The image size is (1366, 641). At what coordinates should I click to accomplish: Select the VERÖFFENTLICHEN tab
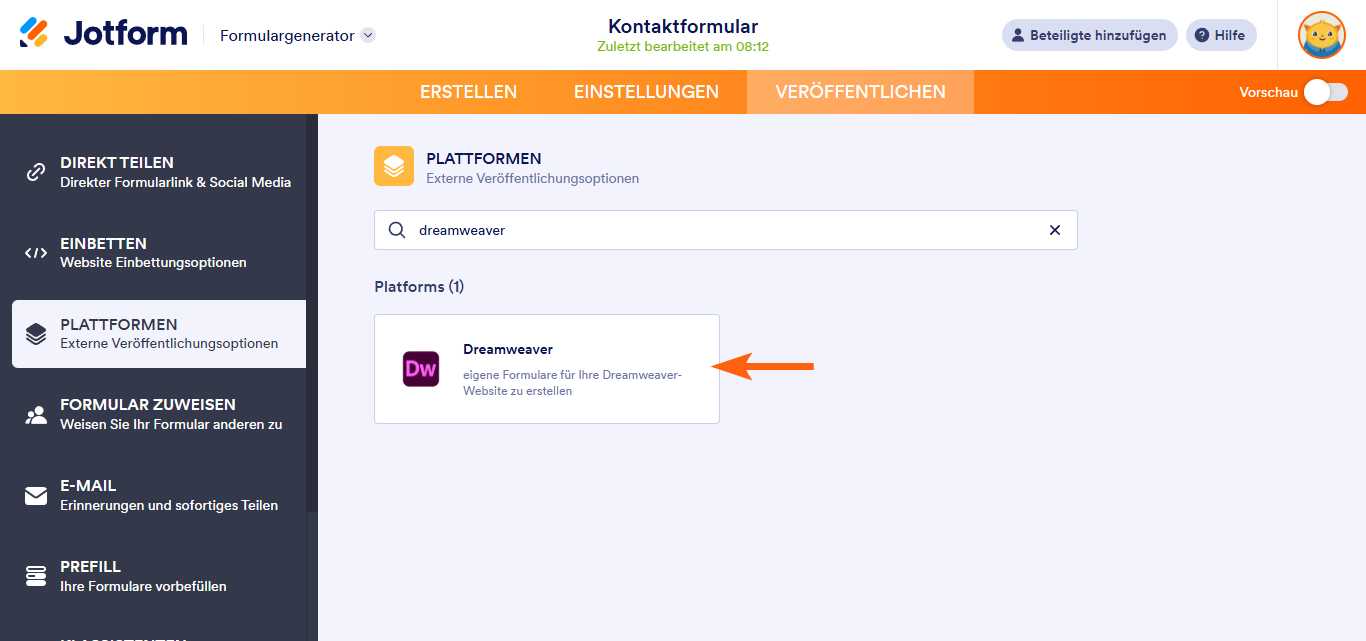[x=860, y=92]
